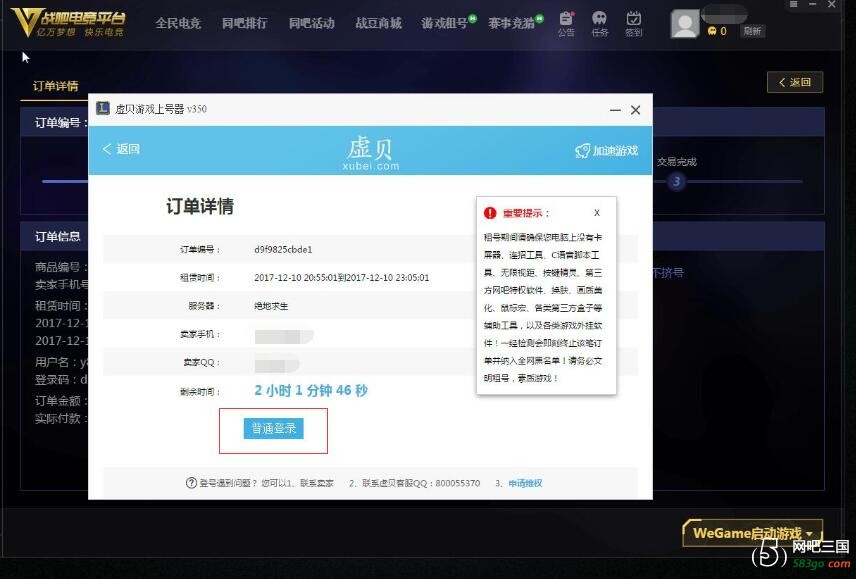Image resolution: width=856 pixels, height=579 pixels.
Task: Click the gold coin balance icon
Action: tap(712, 31)
